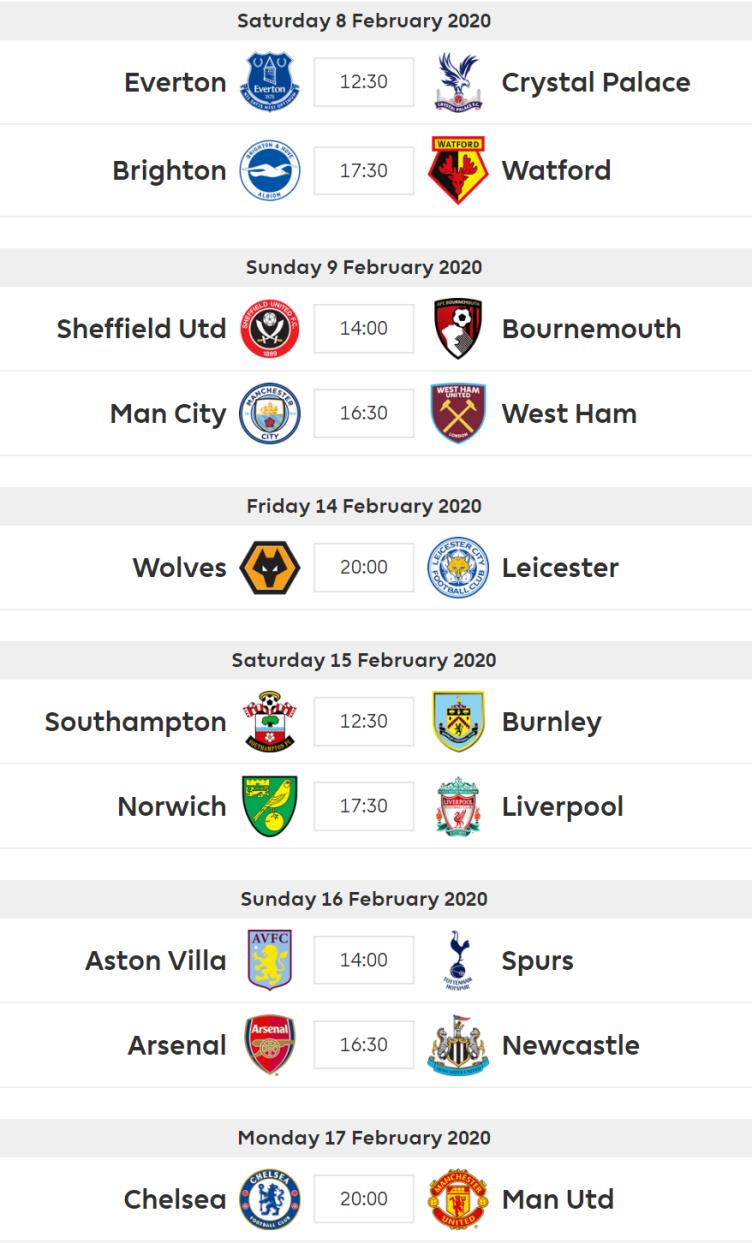Viewport: 752px width, 1243px height.
Task: Click the West Ham team name
Action: (569, 413)
